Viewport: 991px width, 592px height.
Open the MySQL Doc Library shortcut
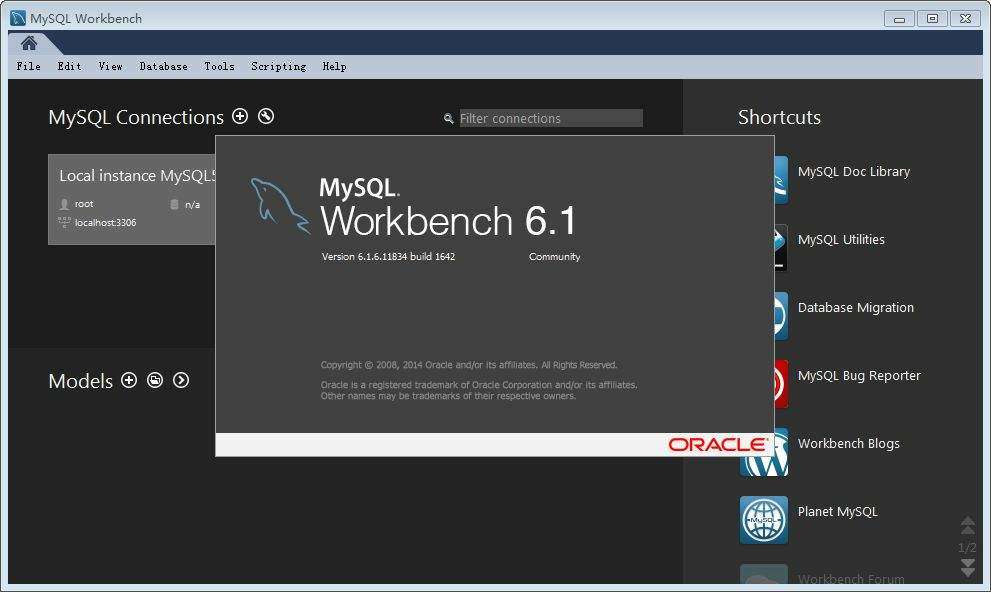[x=854, y=172]
